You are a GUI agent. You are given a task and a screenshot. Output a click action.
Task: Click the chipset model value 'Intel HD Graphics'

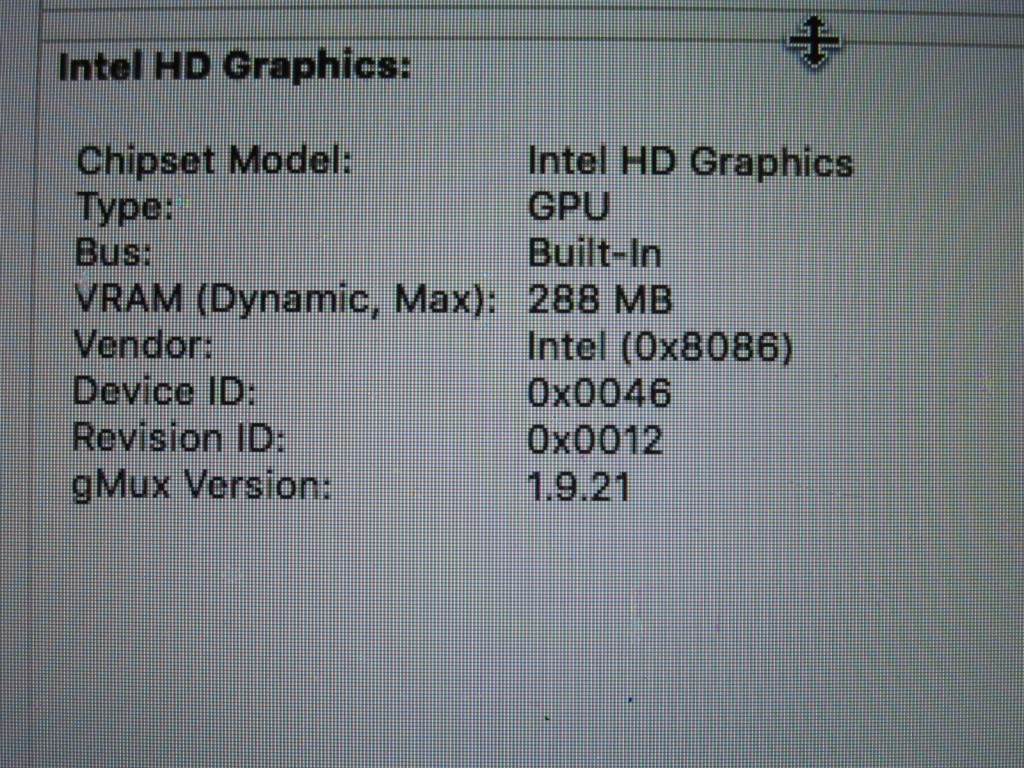point(690,163)
